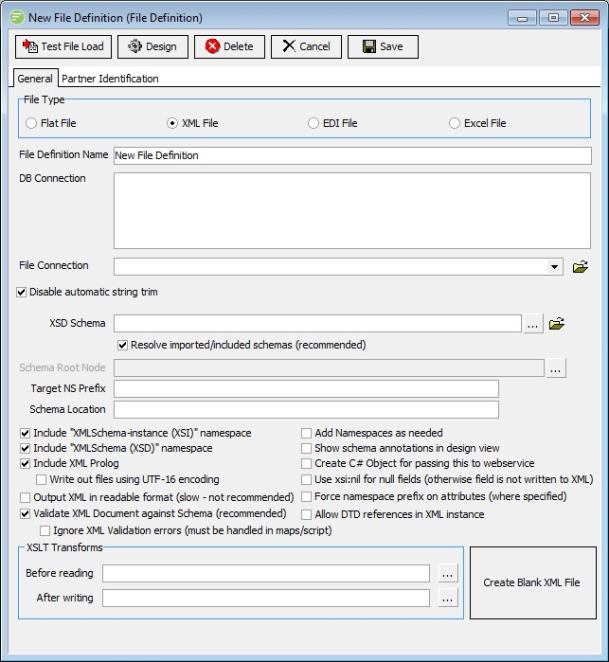Click the red Delete button
This screenshot has width=609, height=662.
coord(229,46)
